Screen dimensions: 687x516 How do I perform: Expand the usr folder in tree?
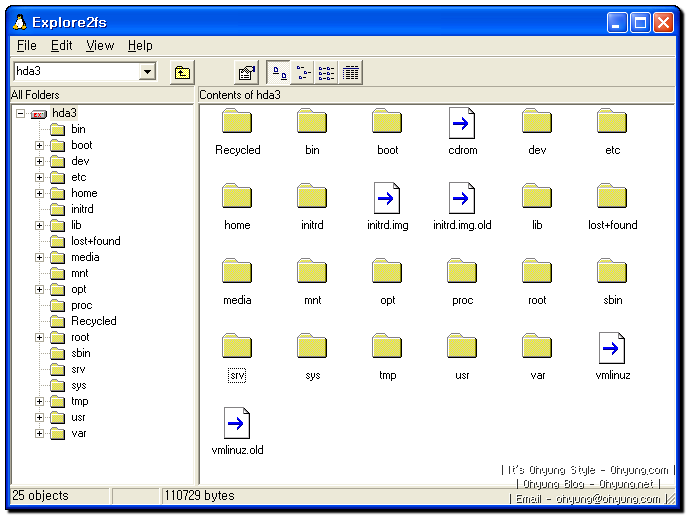click(x=39, y=418)
